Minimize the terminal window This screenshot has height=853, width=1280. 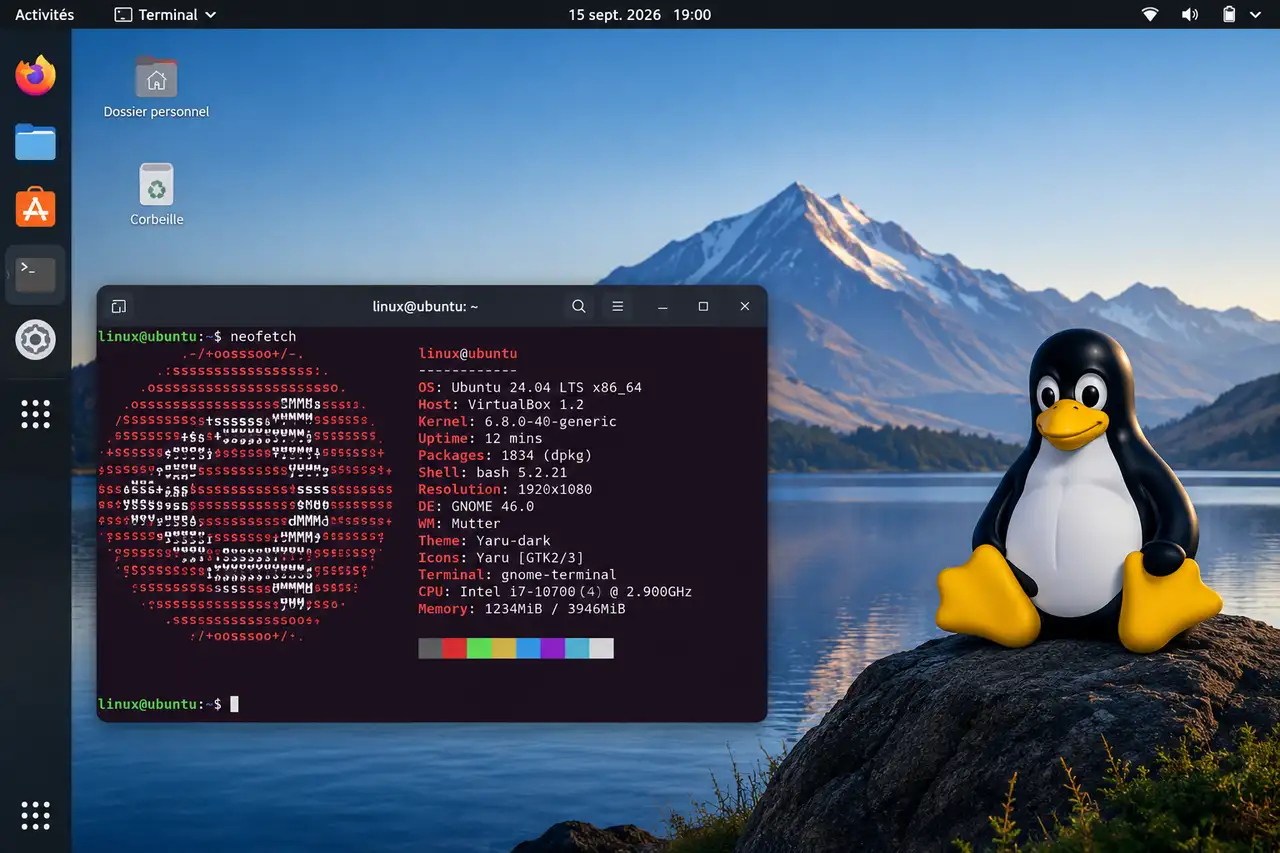[x=662, y=306]
